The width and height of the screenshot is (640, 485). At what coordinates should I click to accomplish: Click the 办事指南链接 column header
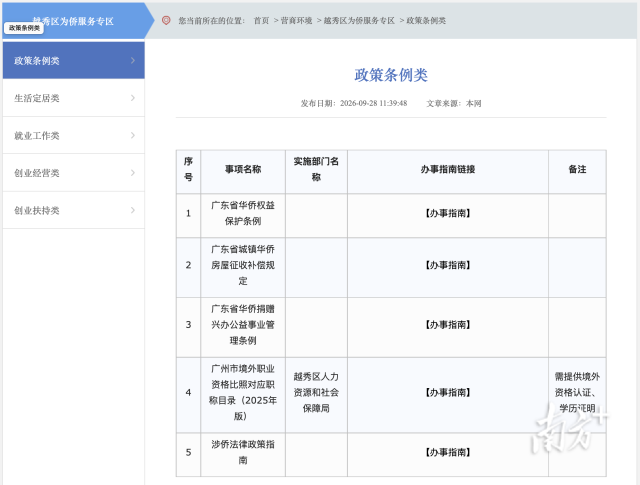coord(448,169)
